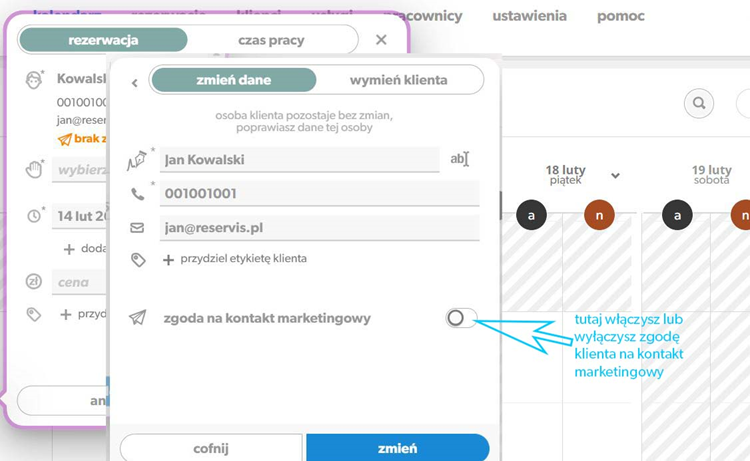Viewport: 750px width, 461px height.
Task: Close the reservation panel with X
Action: tap(381, 40)
